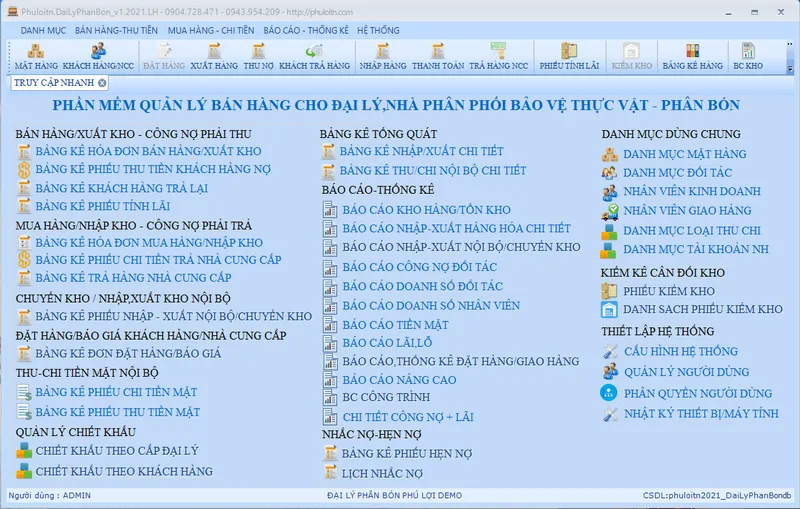The width and height of the screenshot is (800, 509).
Task: Open BẢNG KÊ PHIẾU HẸN NỢ link
Action: coord(407,453)
